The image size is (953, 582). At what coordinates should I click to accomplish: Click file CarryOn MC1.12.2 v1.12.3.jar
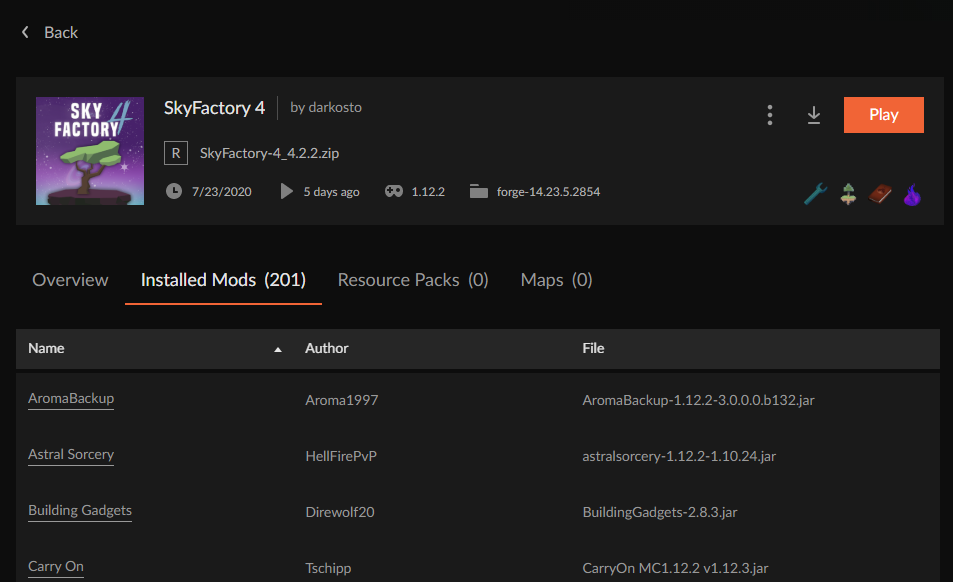[675, 568]
